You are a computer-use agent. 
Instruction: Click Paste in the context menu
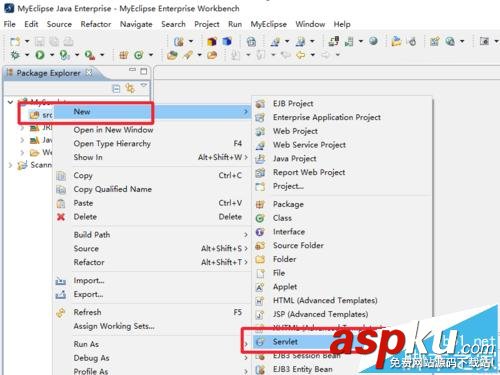(x=153, y=203)
